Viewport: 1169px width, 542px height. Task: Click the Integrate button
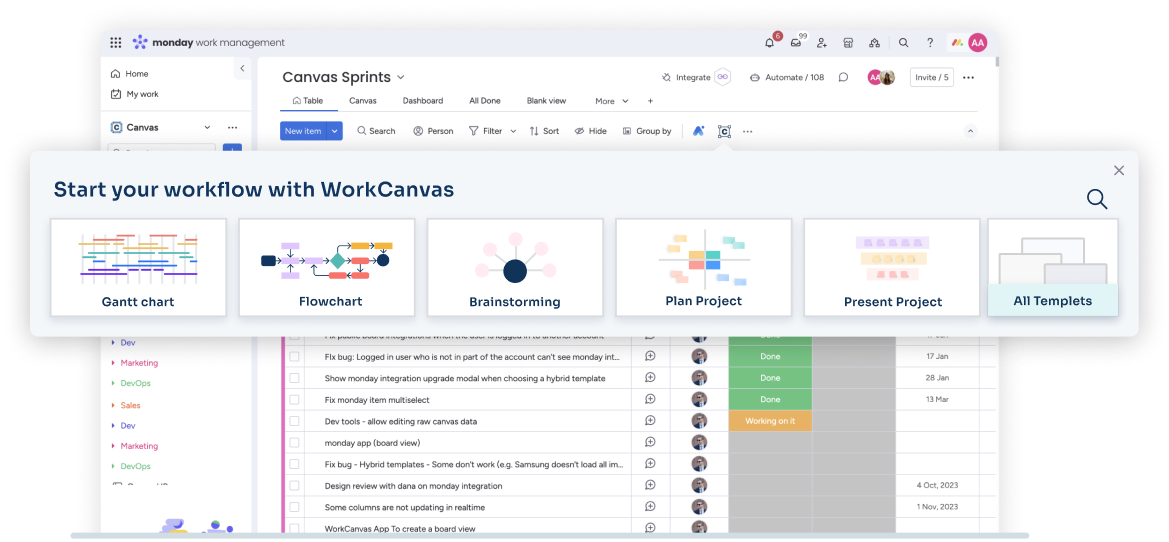tap(686, 77)
